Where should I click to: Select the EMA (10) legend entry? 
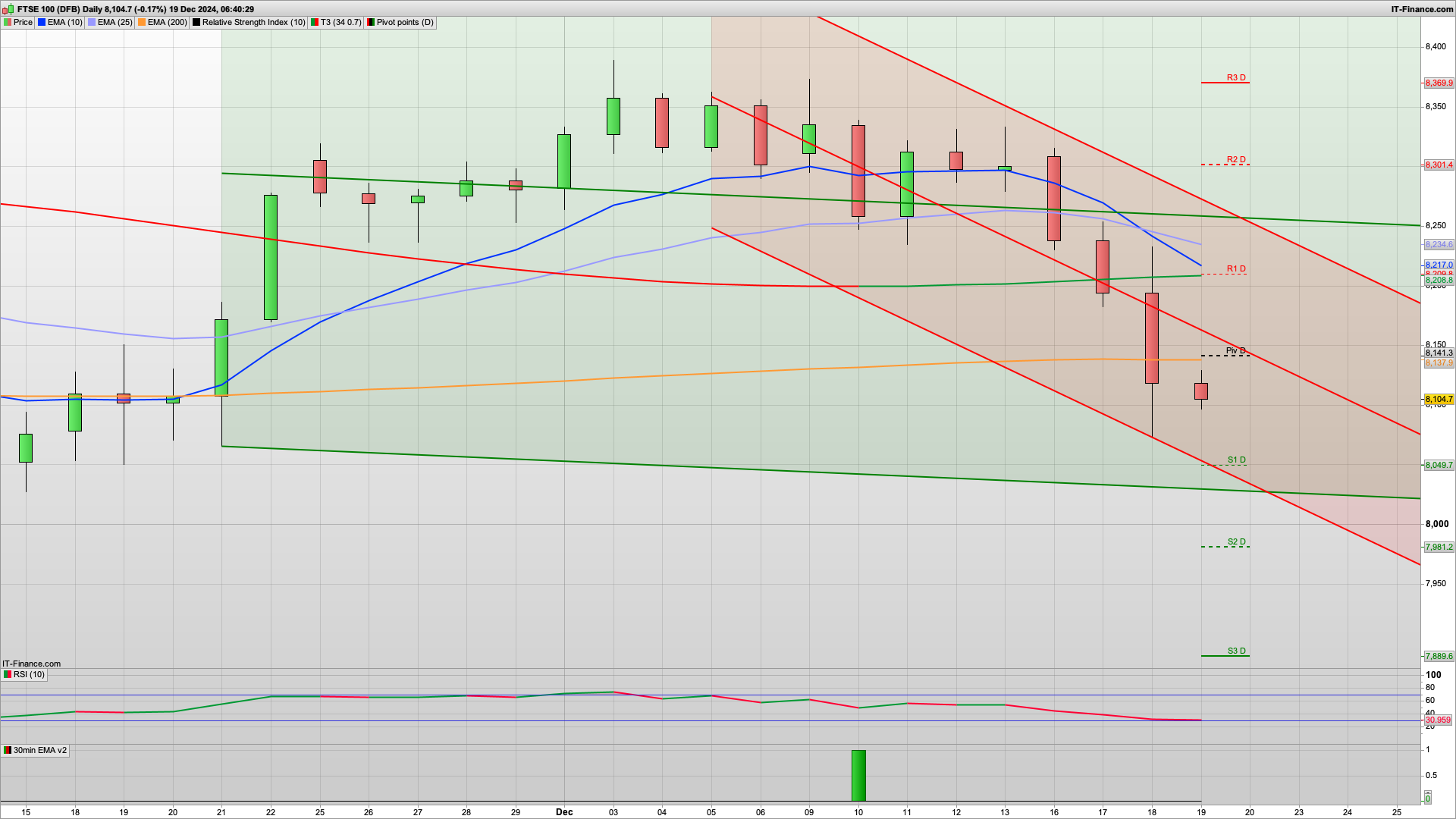[60, 22]
